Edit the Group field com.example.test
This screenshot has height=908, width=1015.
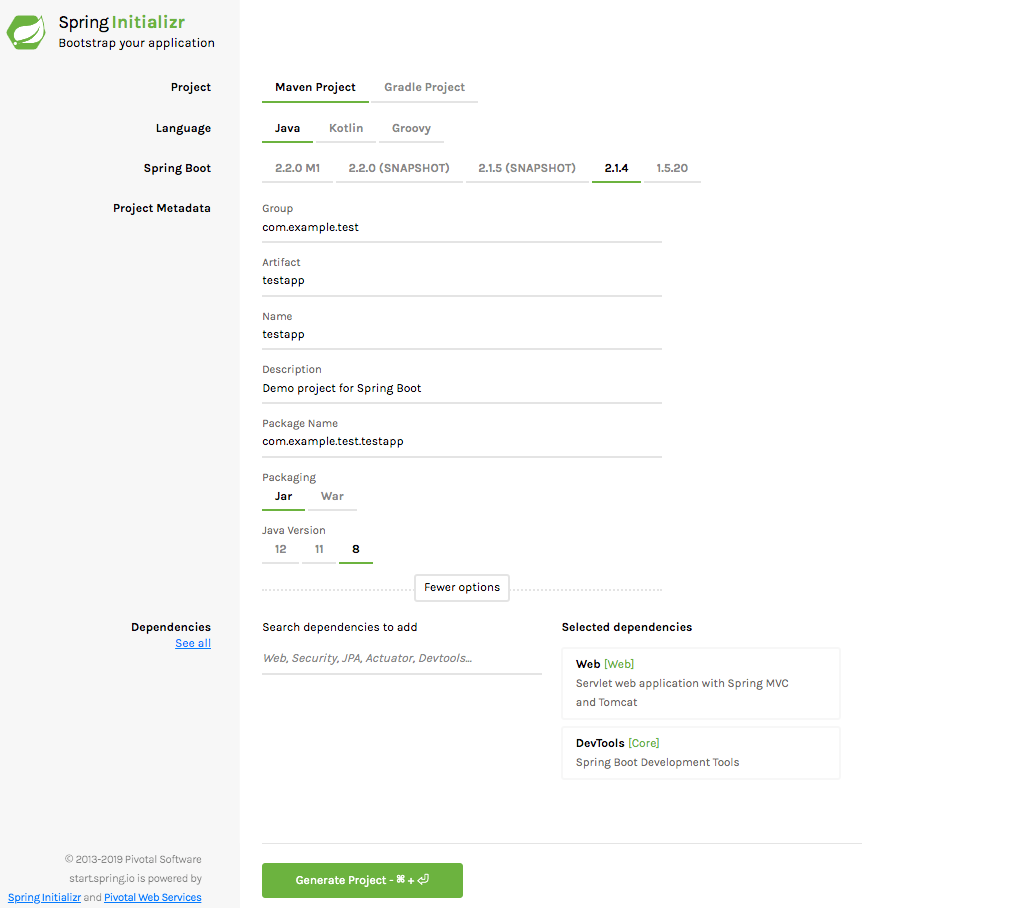[462, 228]
